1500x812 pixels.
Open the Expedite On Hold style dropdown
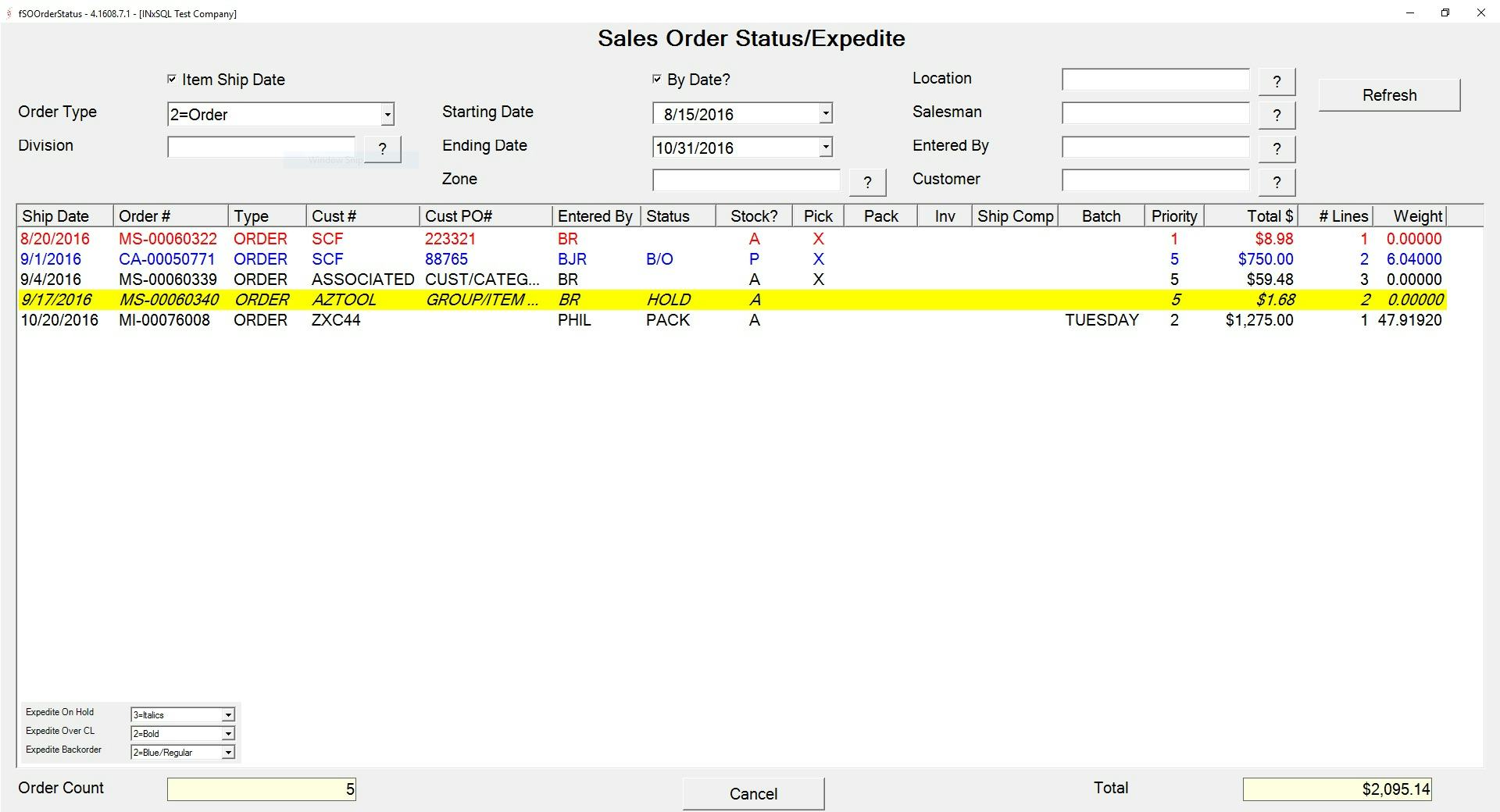click(x=227, y=714)
